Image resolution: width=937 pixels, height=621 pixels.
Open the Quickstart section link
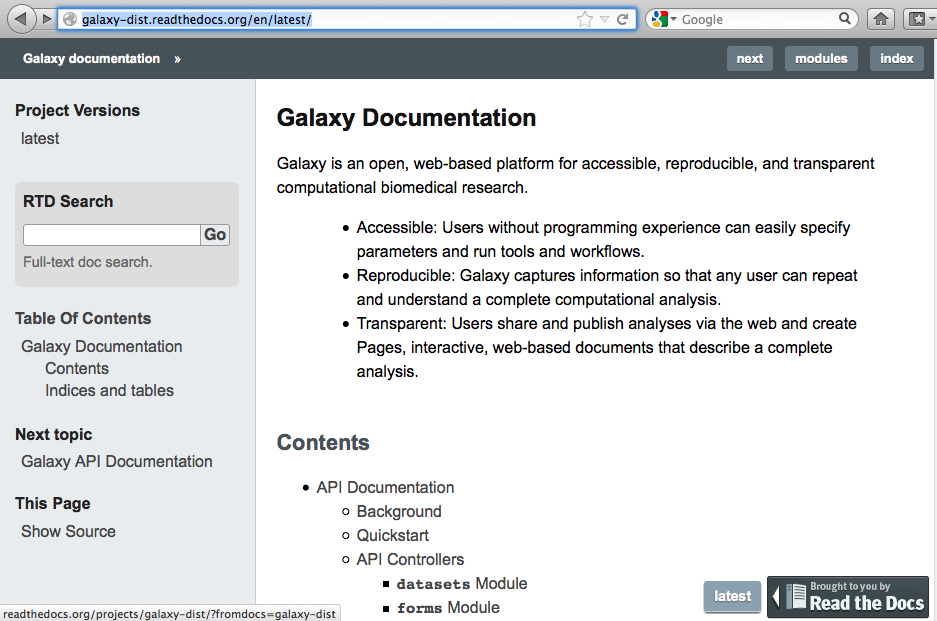coord(393,536)
